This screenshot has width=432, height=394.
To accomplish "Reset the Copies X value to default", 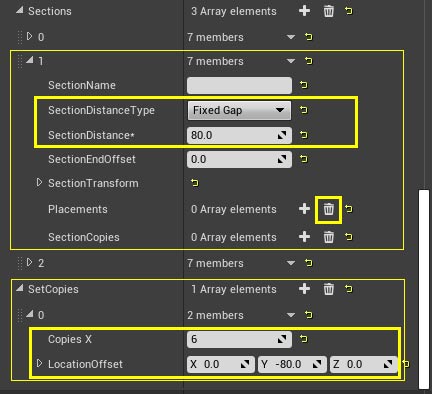I will [304, 339].
